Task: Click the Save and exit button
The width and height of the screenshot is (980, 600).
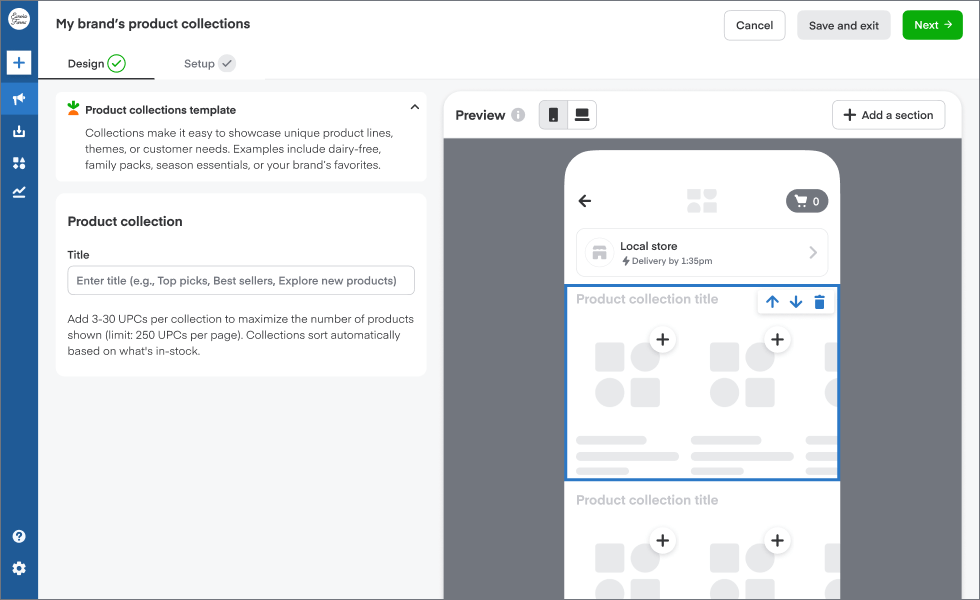Action: pos(843,25)
